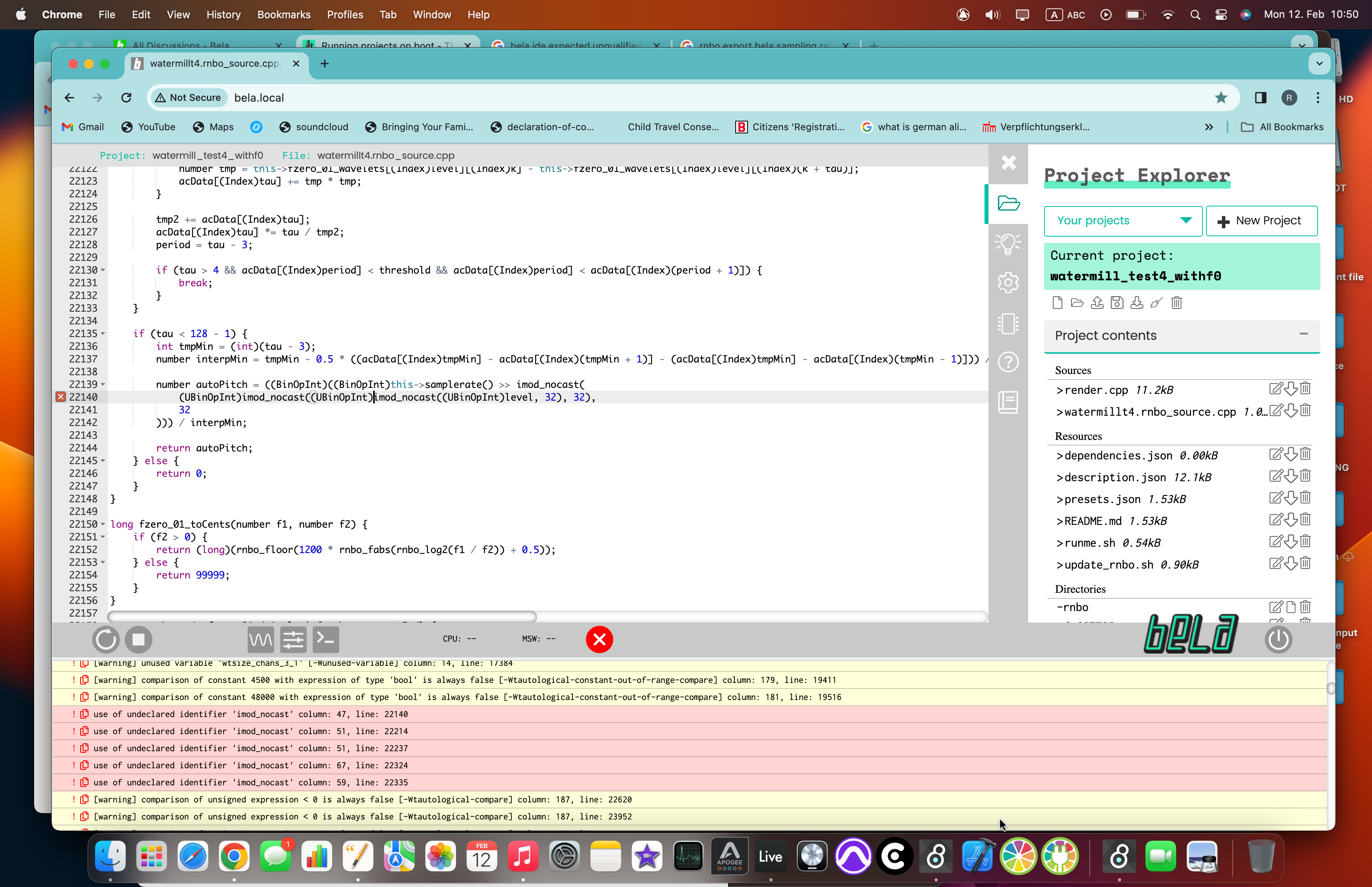Click the red error status indicator

599,639
